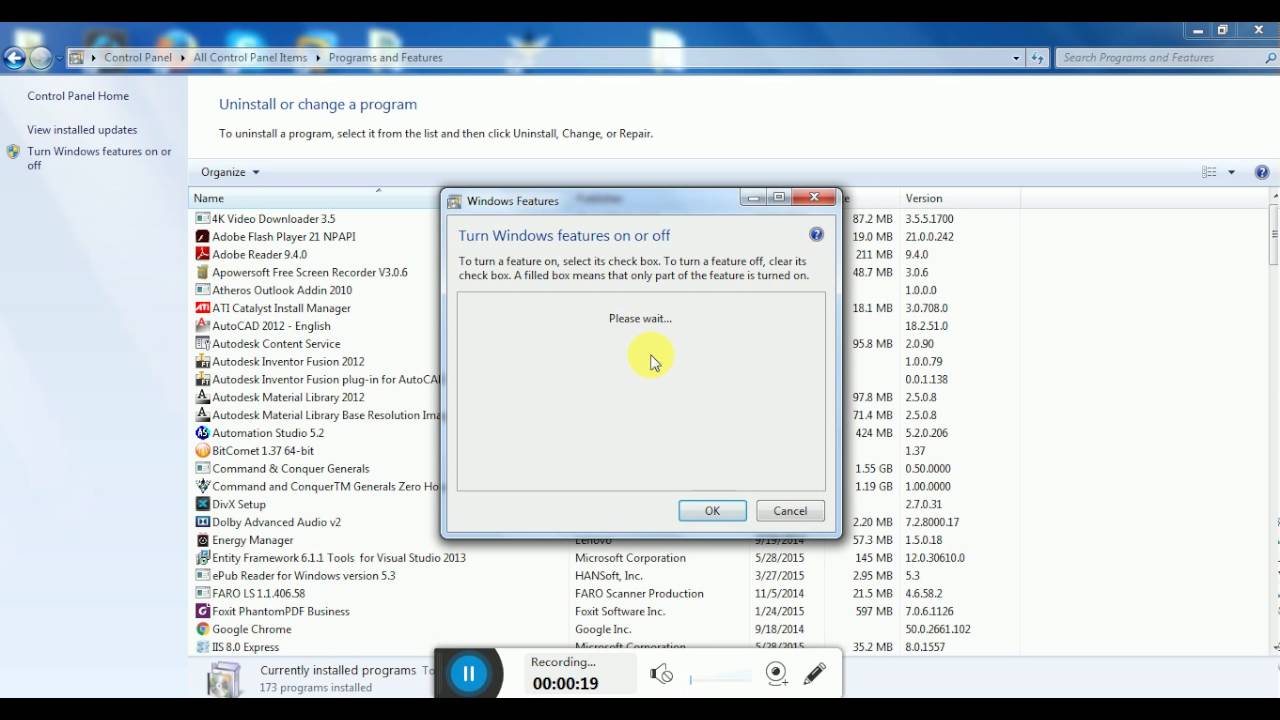Open Control Panel Home link
Screen dimensions: 1280x720
pyautogui.click(x=78, y=96)
